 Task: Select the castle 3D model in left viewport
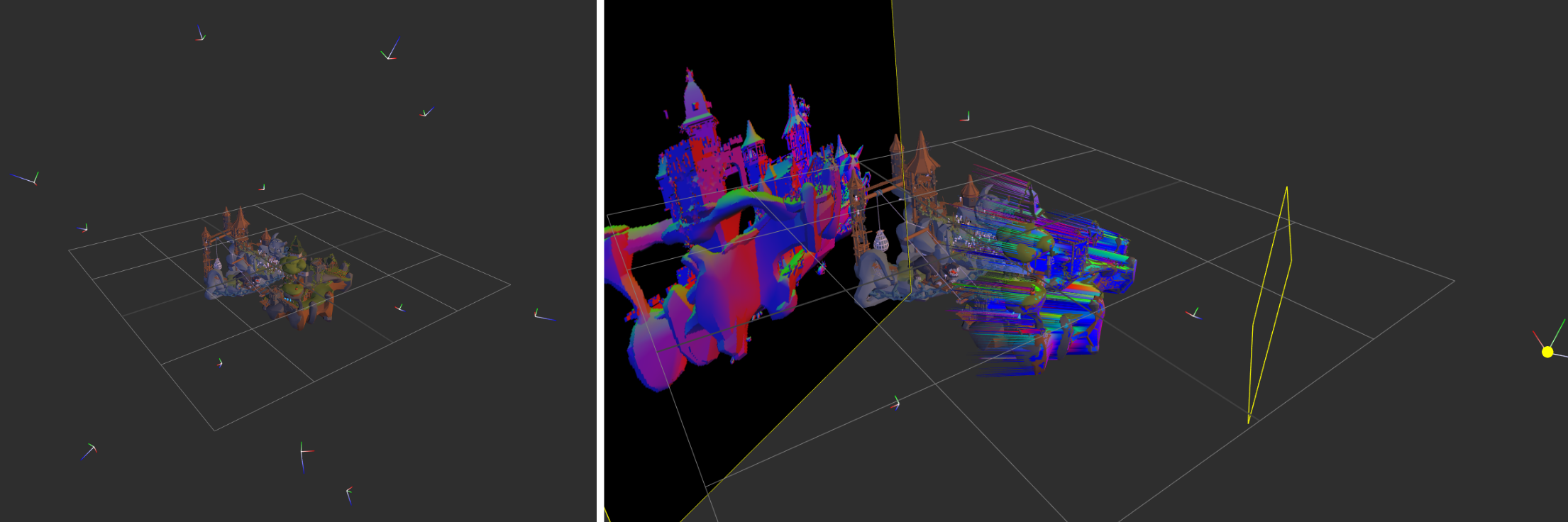(x=277, y=268)
